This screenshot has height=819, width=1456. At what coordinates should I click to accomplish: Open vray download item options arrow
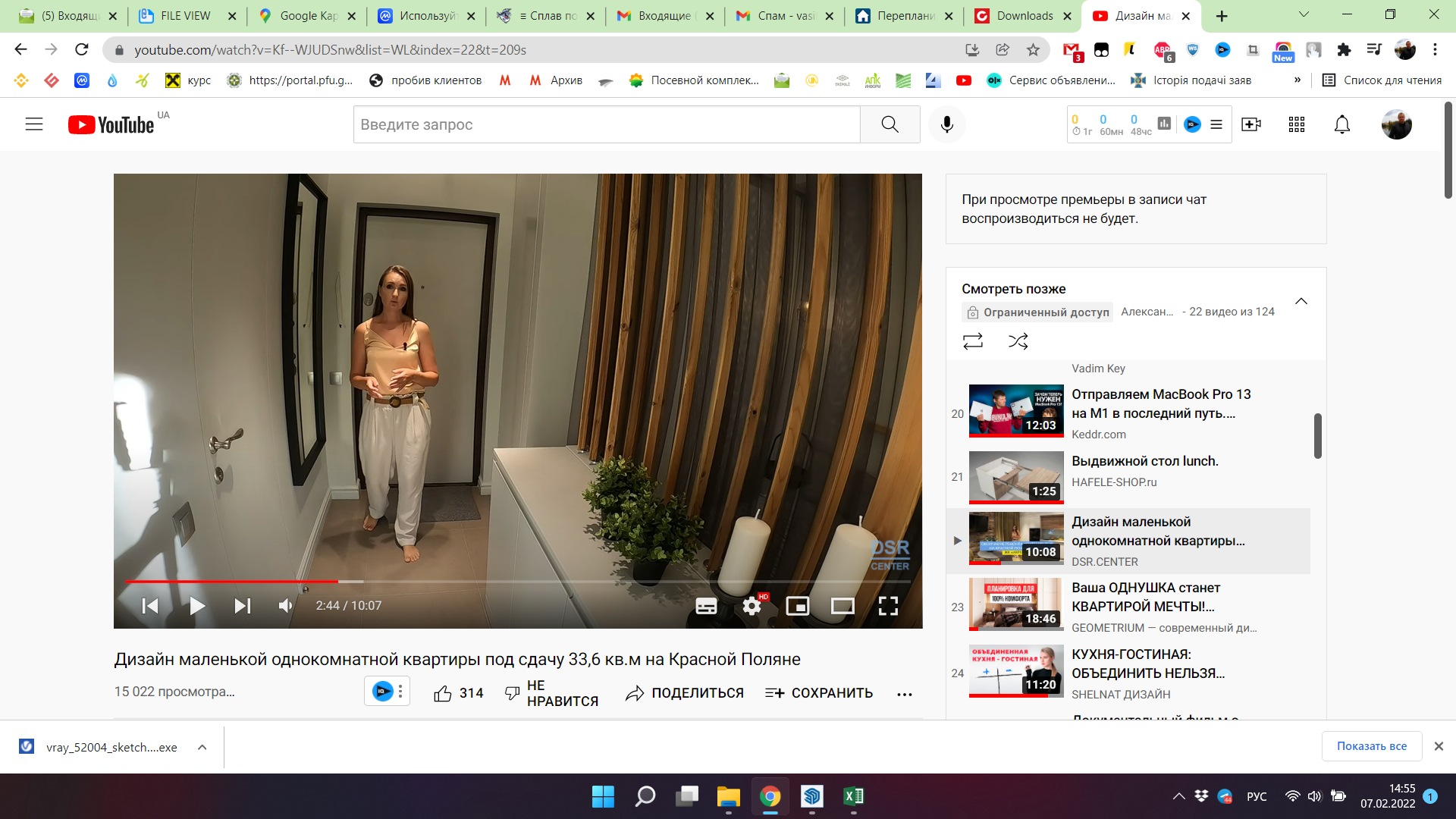point(202,747)
